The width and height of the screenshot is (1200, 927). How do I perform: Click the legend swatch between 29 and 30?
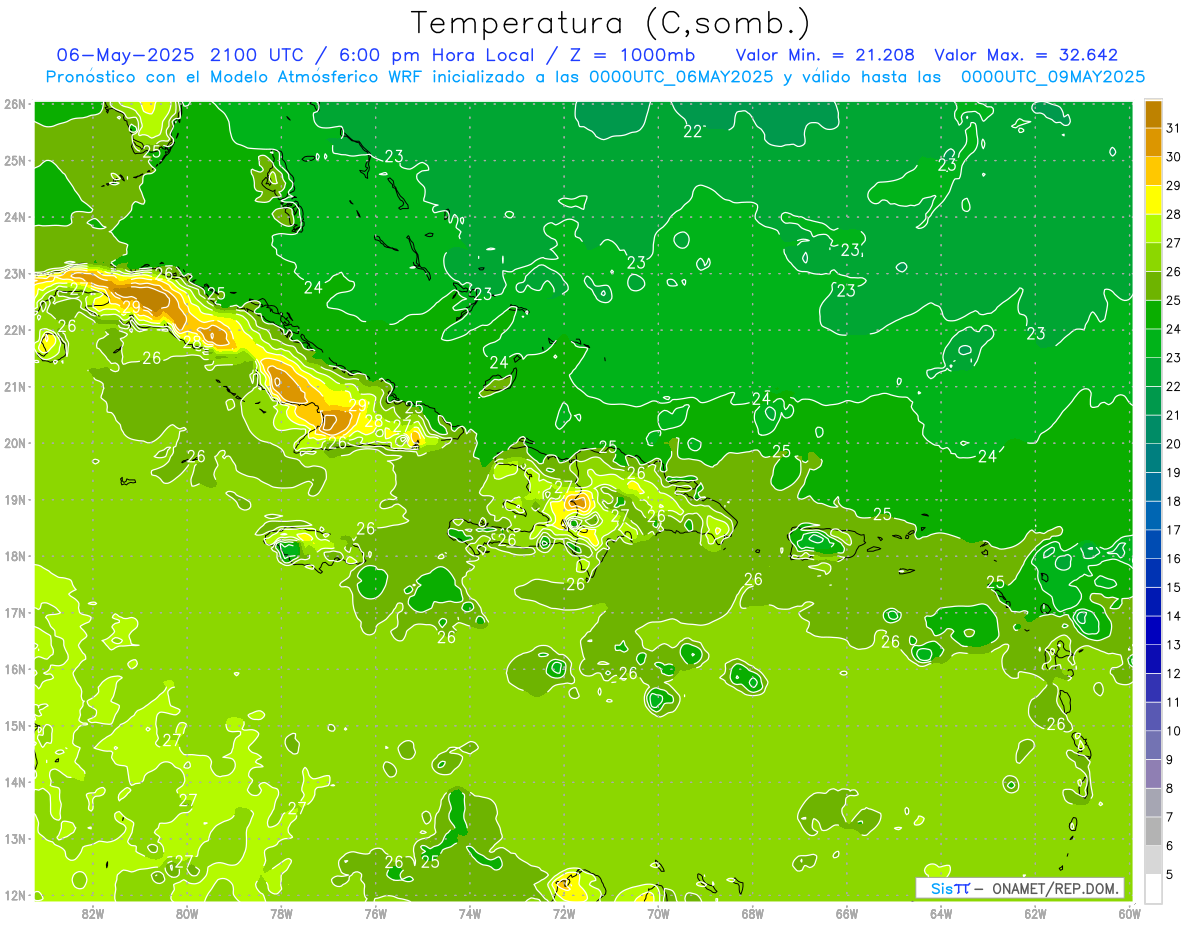click(x=1153, y=171)
